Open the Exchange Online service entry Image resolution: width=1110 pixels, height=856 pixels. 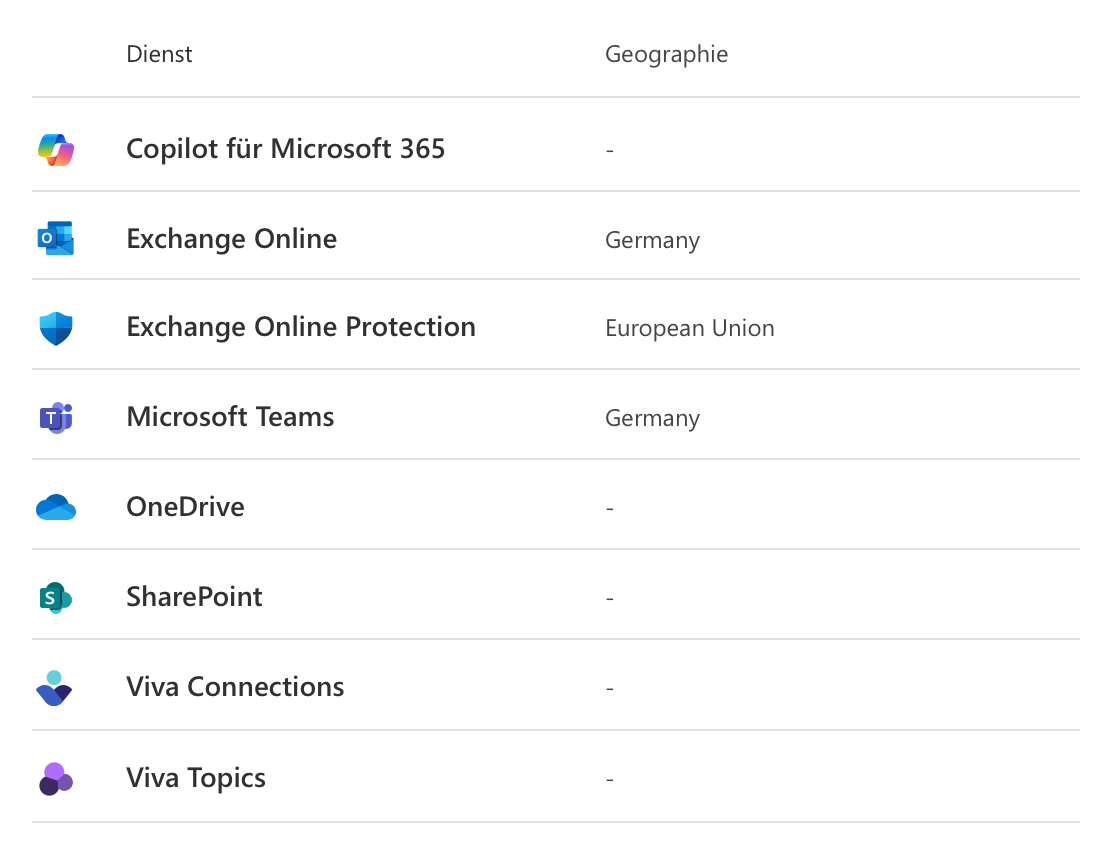click(231, 239)
